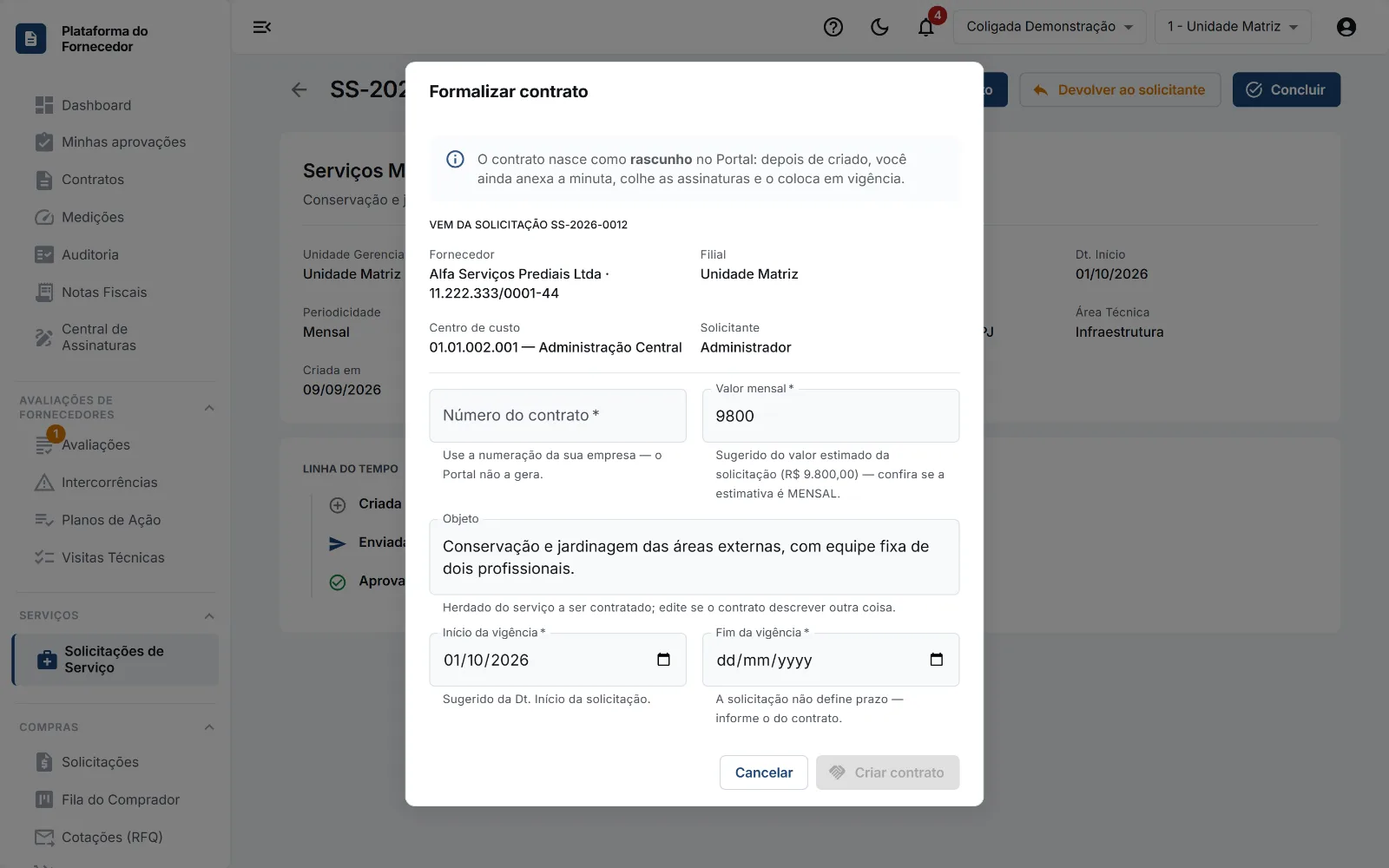Image resolution: width=1389 pixels, height=868 pixels.
Task: Focus the Número do contrato field
Action: 557,416
